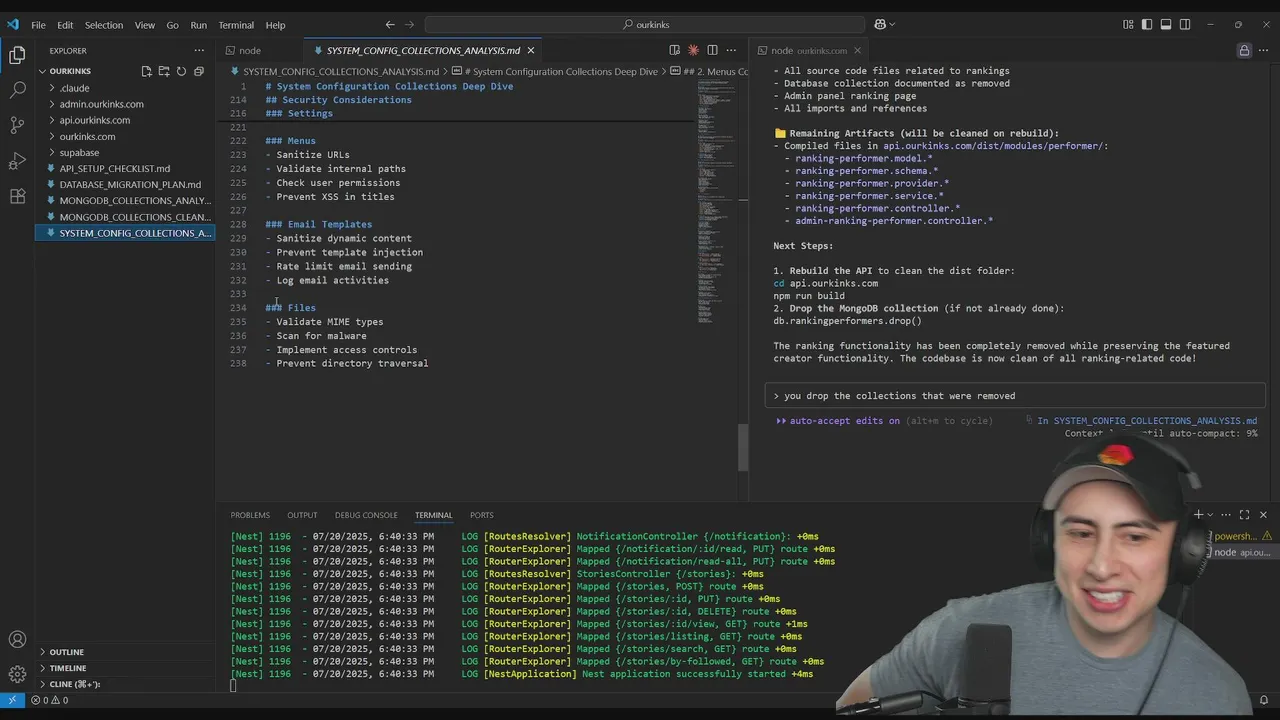The height and width of the screenshot is (720, 1280).
Task: Toggle the bottom panel visibility
Action: click(1166, 24)
